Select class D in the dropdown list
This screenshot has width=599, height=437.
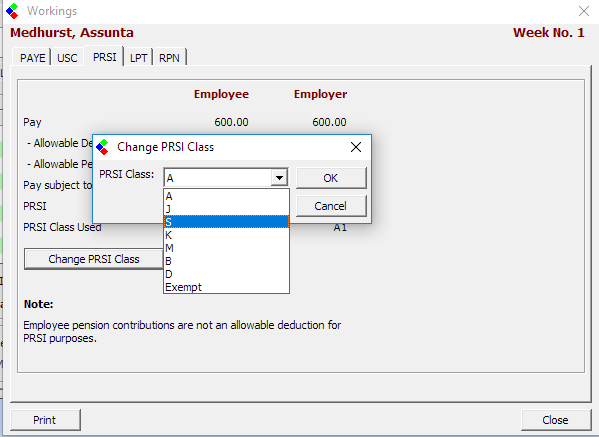coord(226,274)
